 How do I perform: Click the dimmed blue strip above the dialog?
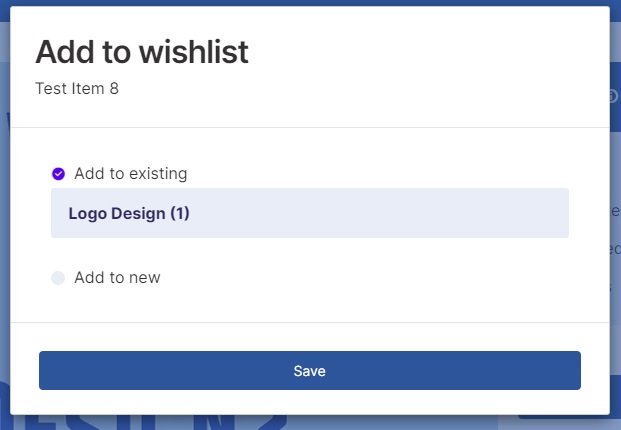tap(300, 3)
